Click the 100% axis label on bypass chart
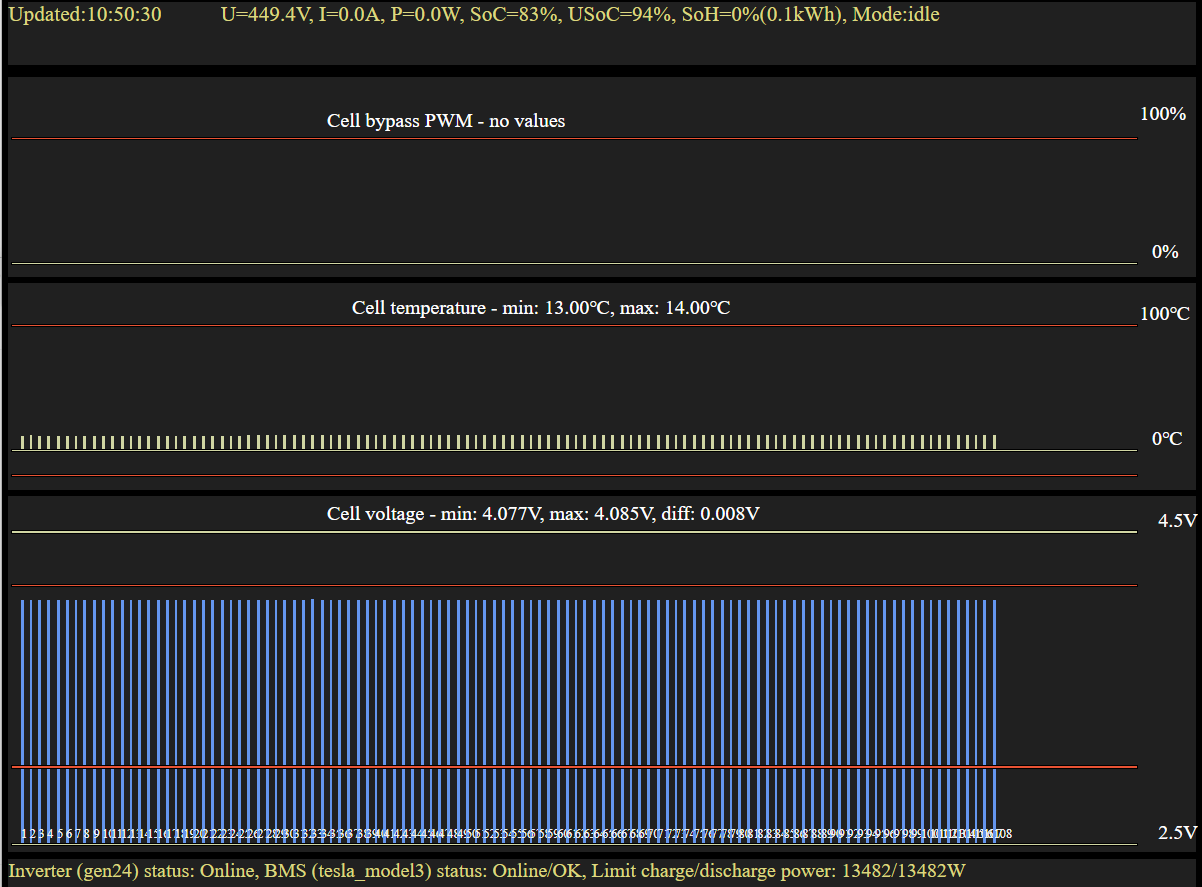 (1163, 114)
